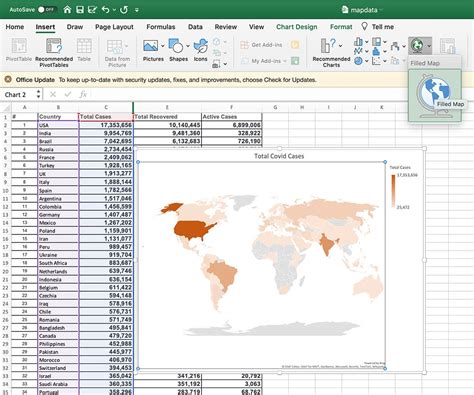The width and height of the screenshot is (474, 395).
Task: Click the Maps globe icon in ribbon
Action: [x=417, y=46]
